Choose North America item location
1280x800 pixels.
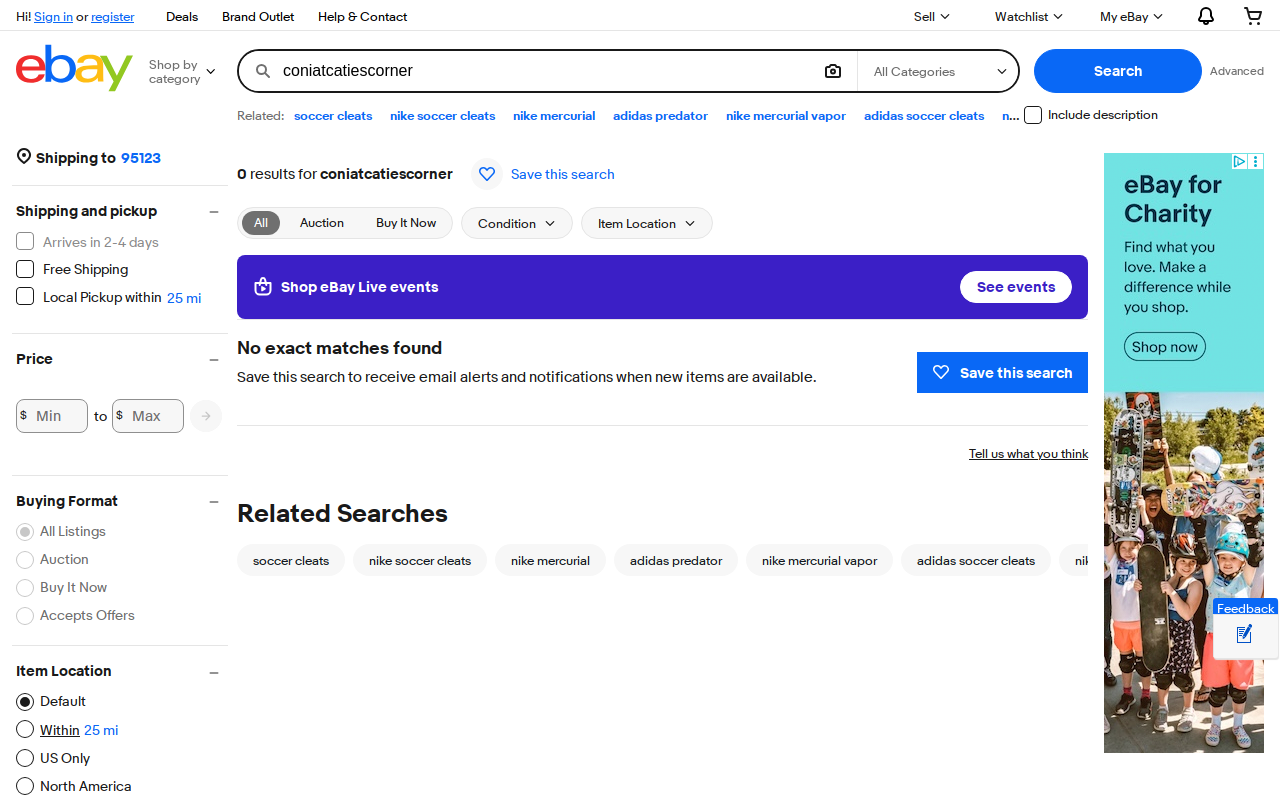tap(25, 786)
